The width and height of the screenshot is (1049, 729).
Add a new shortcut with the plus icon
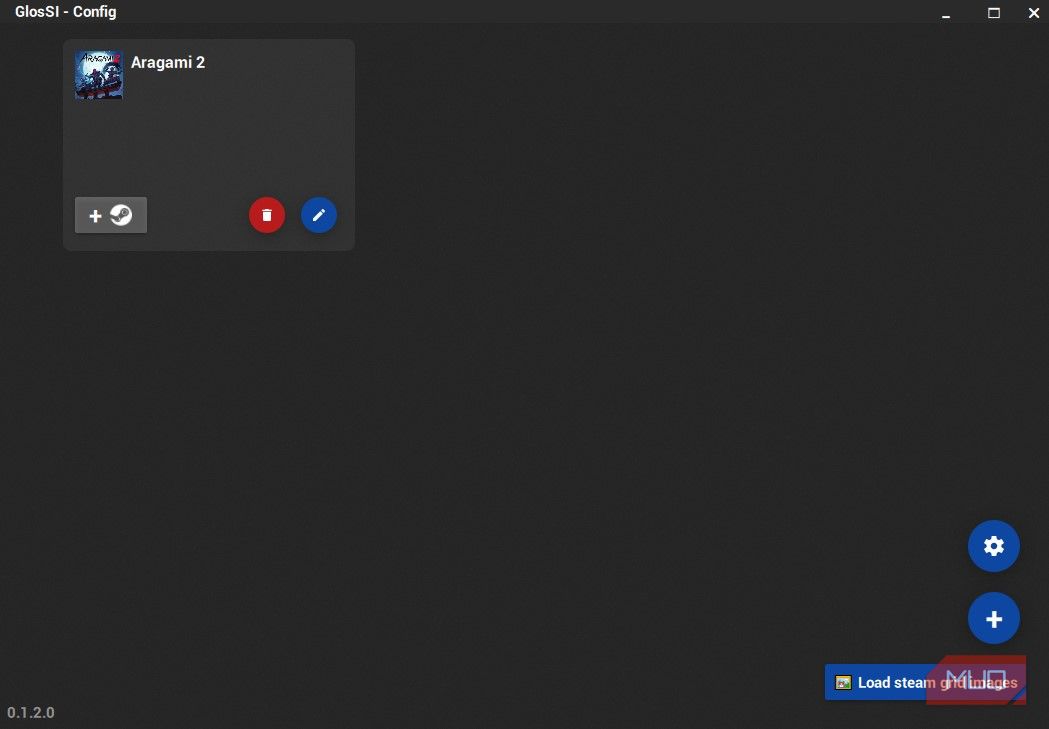(x=993, y=618)
